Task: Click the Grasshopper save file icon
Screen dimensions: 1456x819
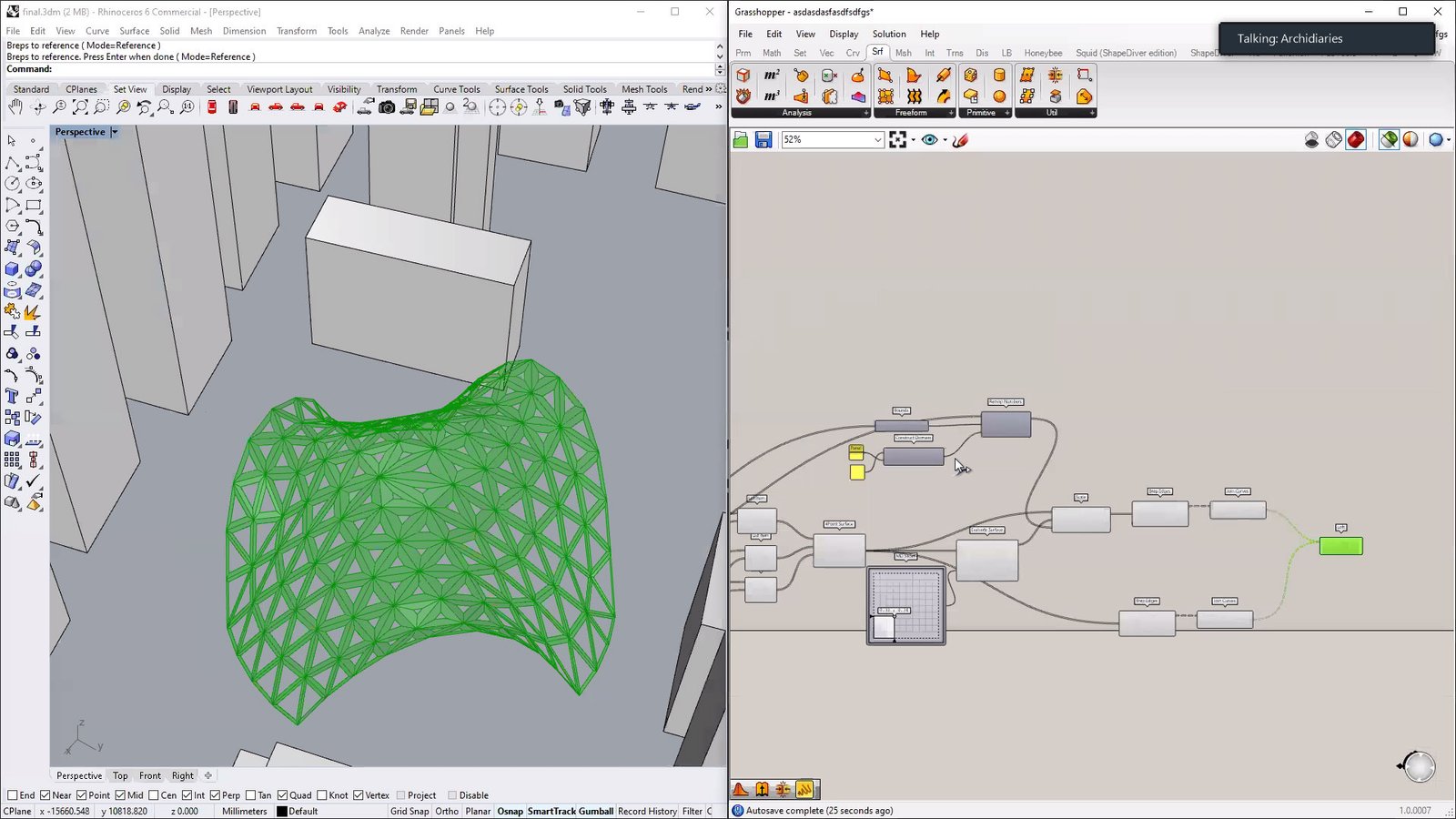Action: tap(763, 140)
